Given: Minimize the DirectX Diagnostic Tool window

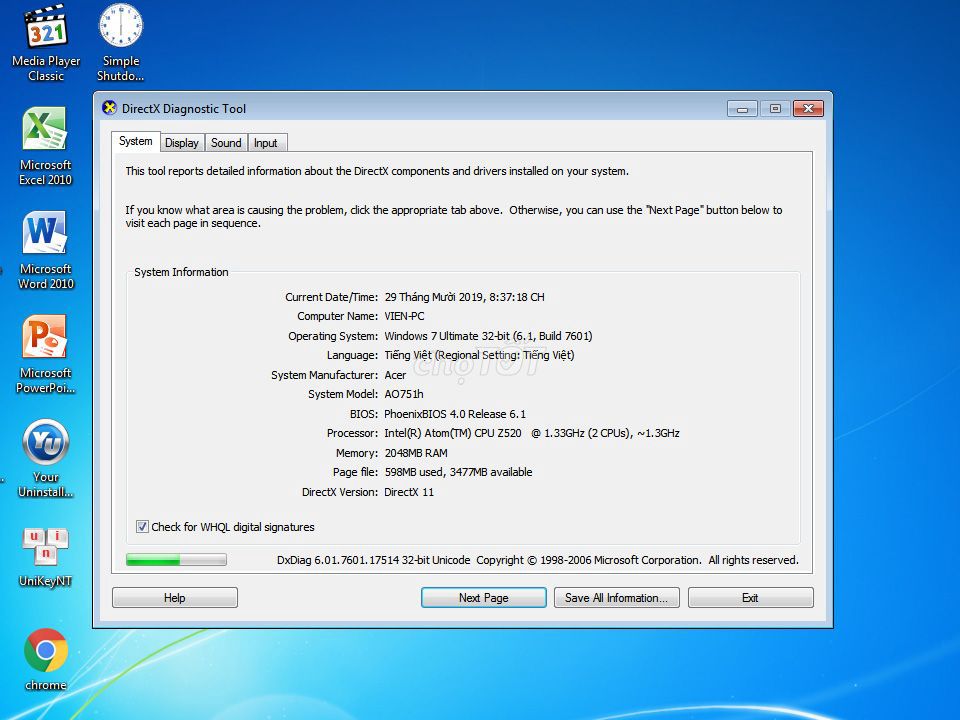Looking at the screenshot, I should (742, 108).
